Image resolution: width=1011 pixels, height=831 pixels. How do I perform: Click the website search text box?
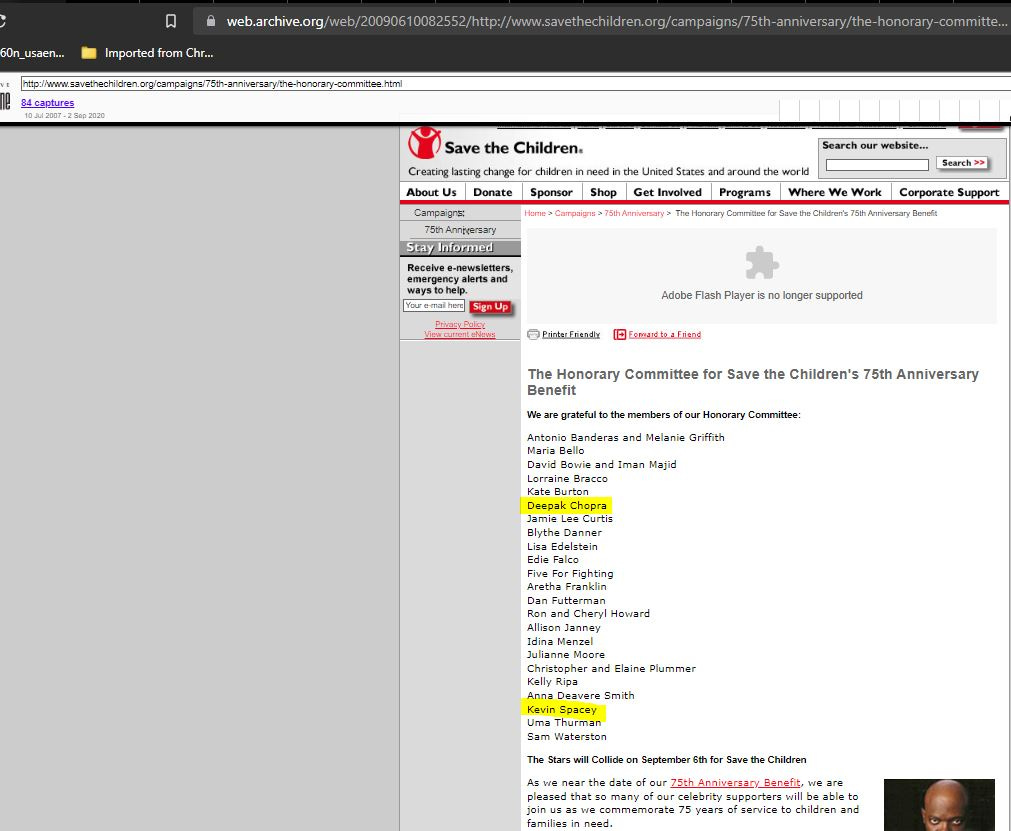point(877,165)
